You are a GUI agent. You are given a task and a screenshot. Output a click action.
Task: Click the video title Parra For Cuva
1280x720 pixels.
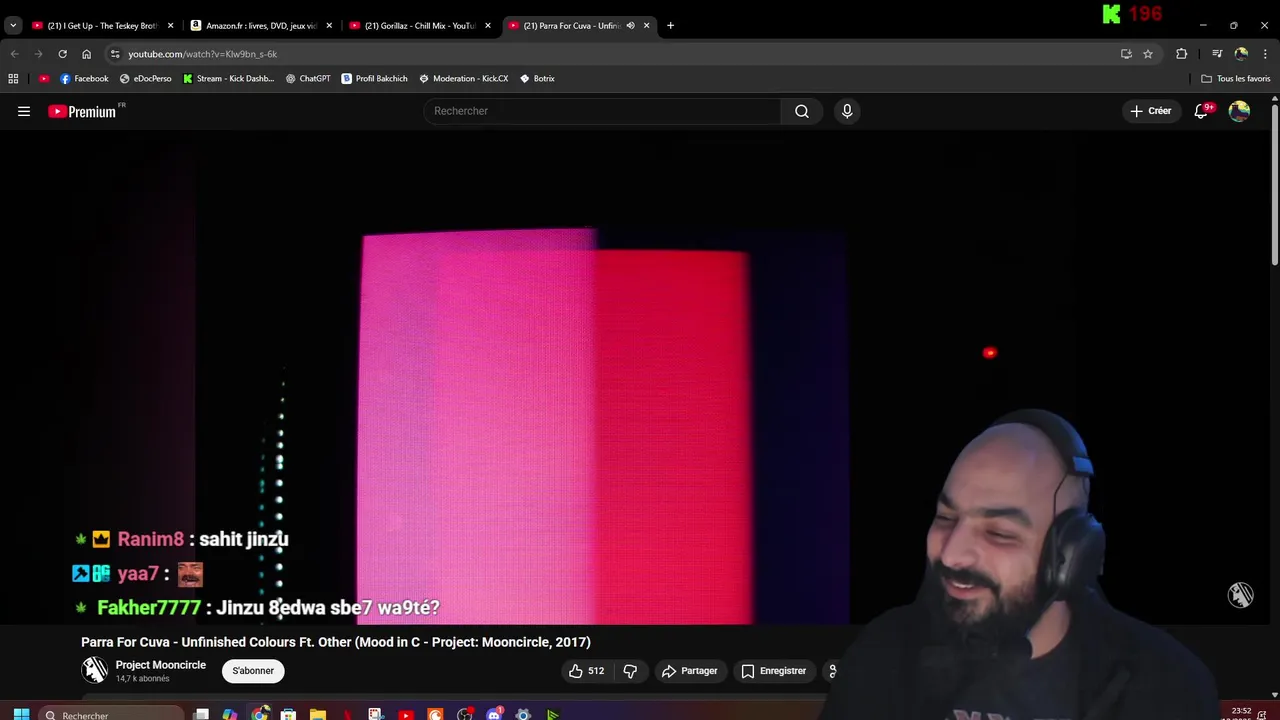pos(336,642)
